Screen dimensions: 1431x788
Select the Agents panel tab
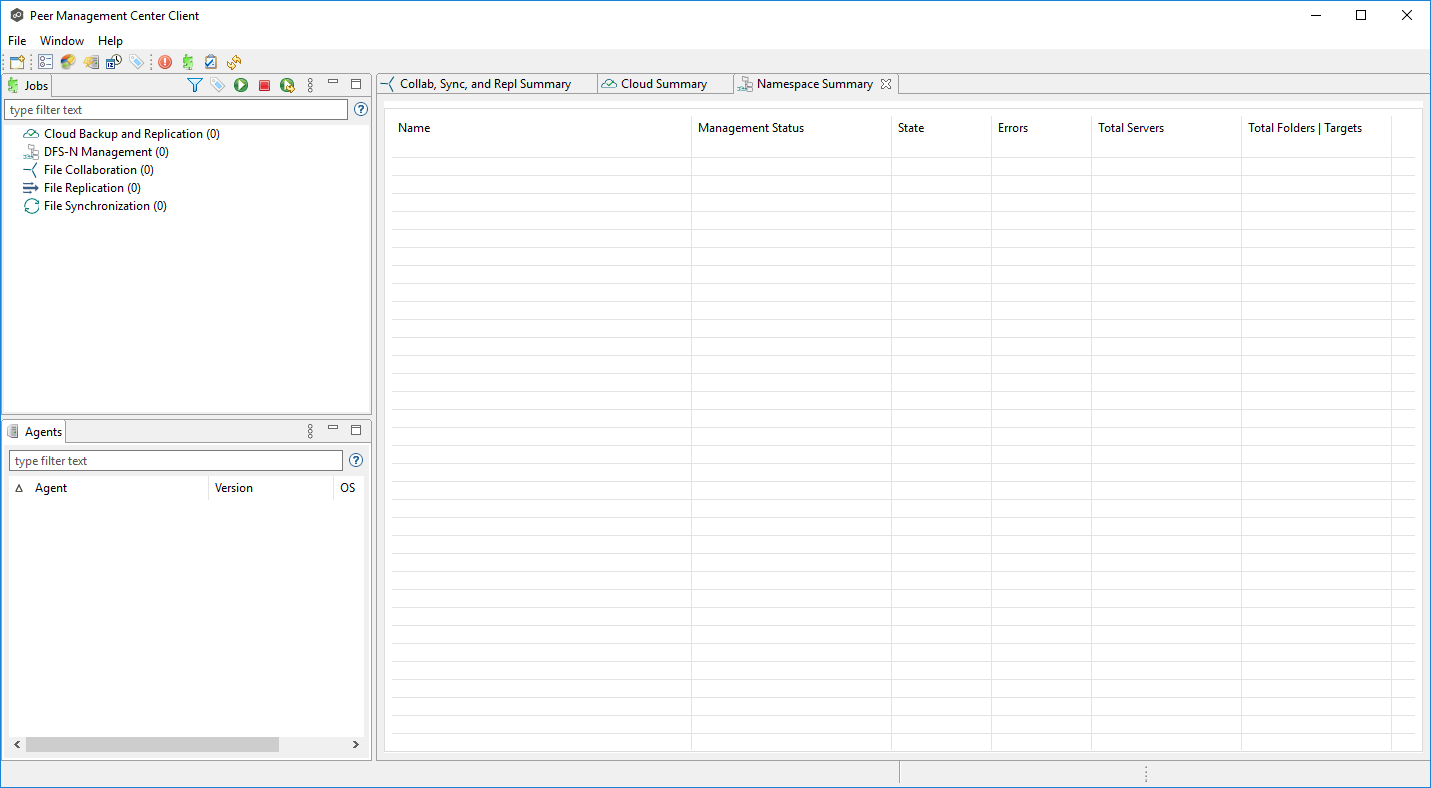[x=35, y=432]
